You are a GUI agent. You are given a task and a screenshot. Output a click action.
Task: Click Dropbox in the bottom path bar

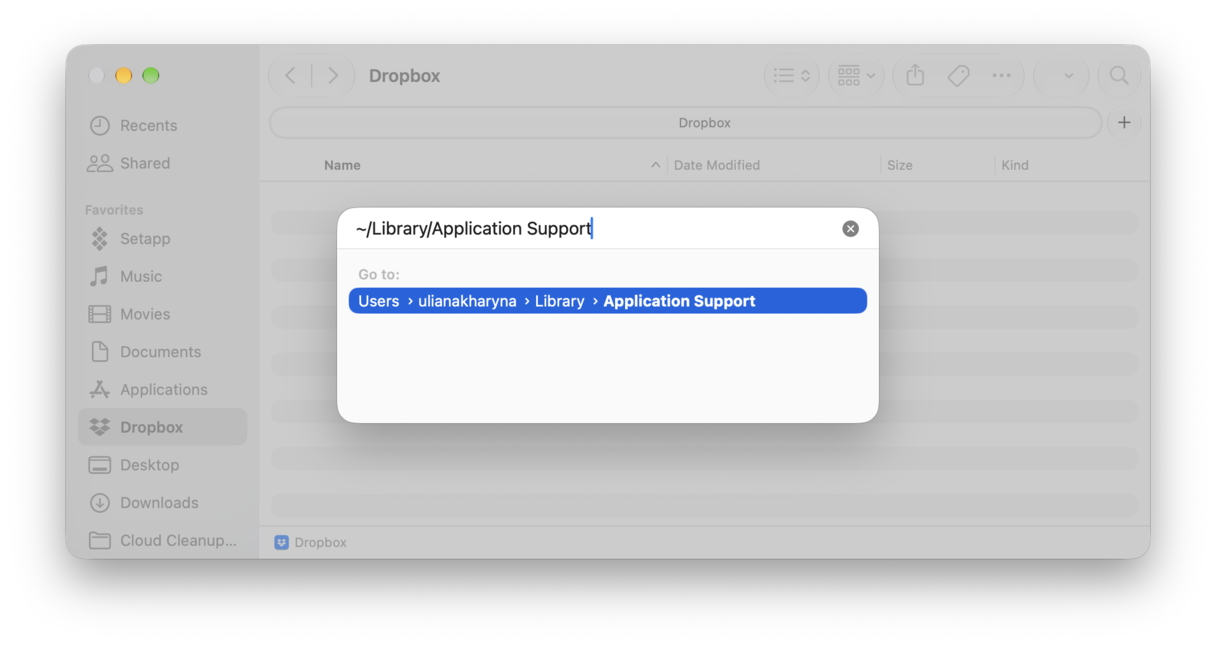tap(311, 542)
